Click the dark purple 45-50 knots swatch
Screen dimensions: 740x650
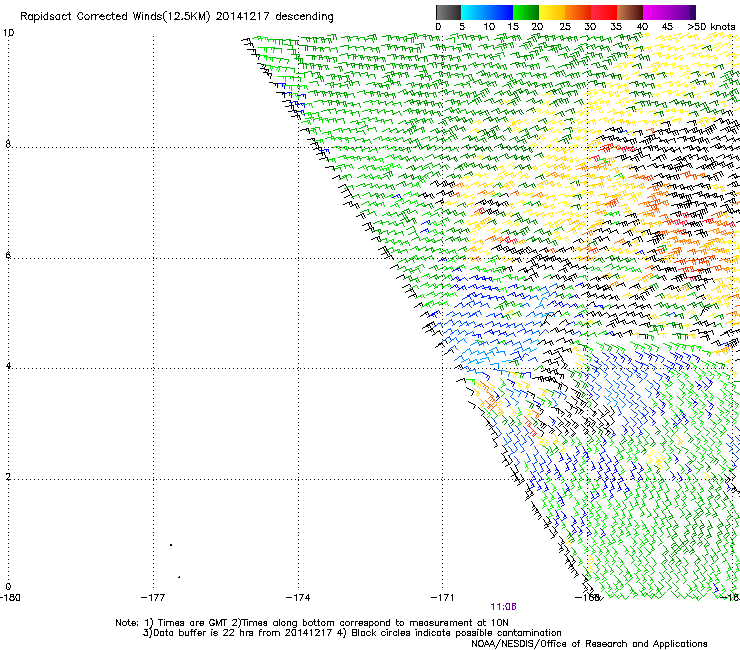pos(682,12)
